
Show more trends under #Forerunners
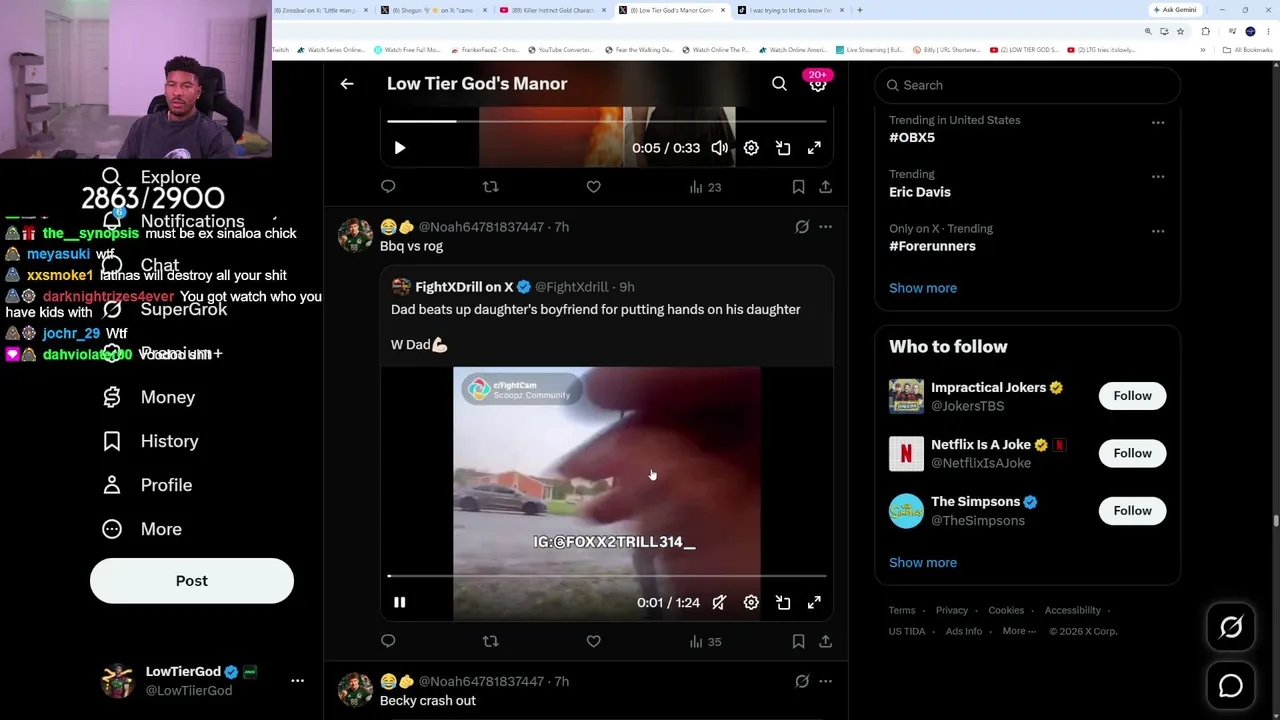coord(923,288)
